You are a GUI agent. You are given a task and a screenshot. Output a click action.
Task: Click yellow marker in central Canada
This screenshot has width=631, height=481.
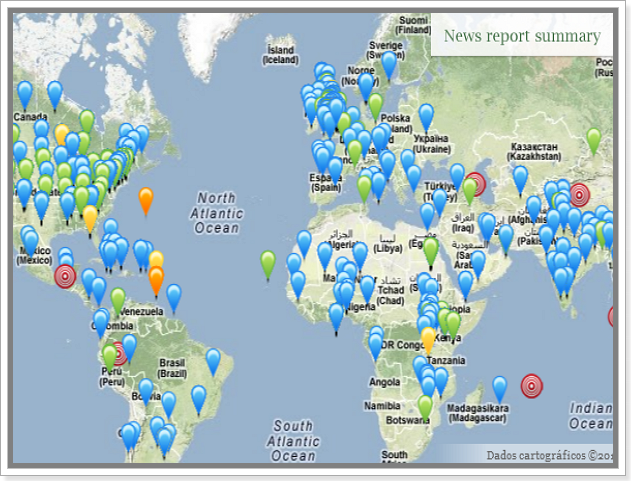(62, 133)
